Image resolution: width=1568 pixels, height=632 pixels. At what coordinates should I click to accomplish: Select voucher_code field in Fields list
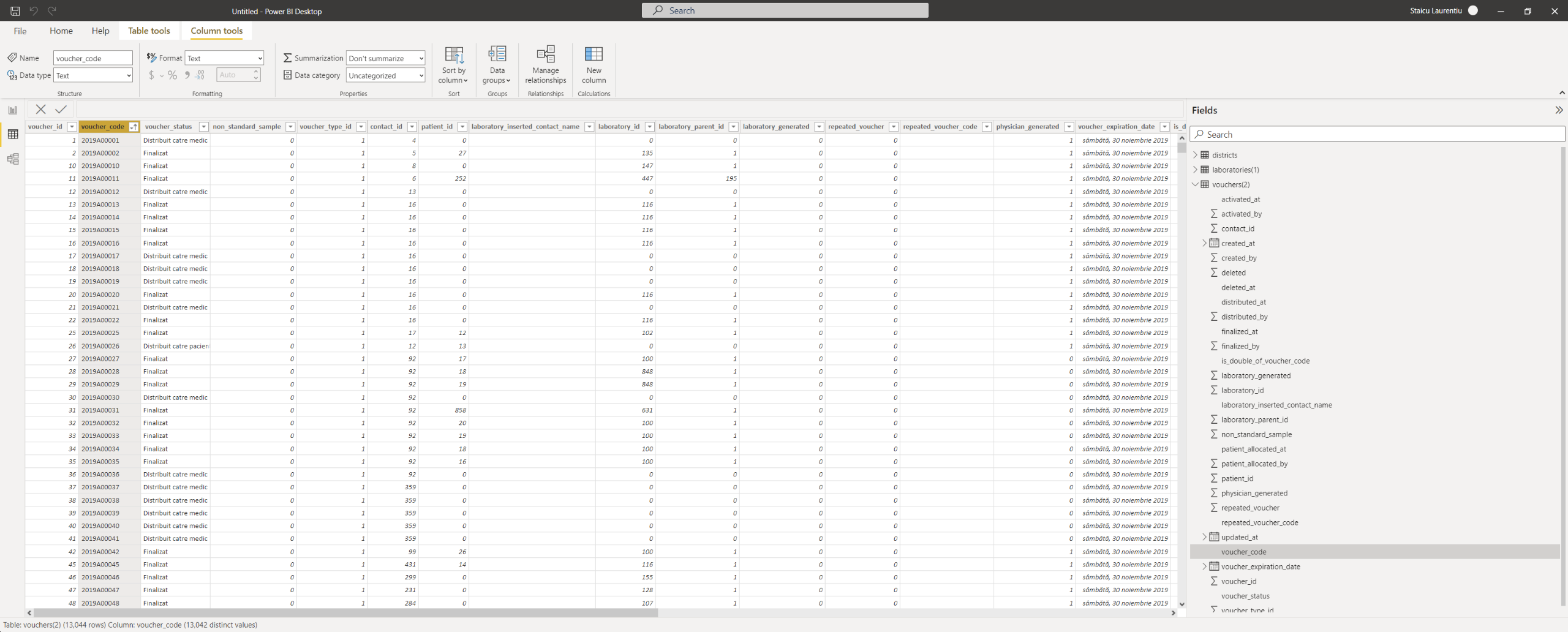tap(1374, 552)
